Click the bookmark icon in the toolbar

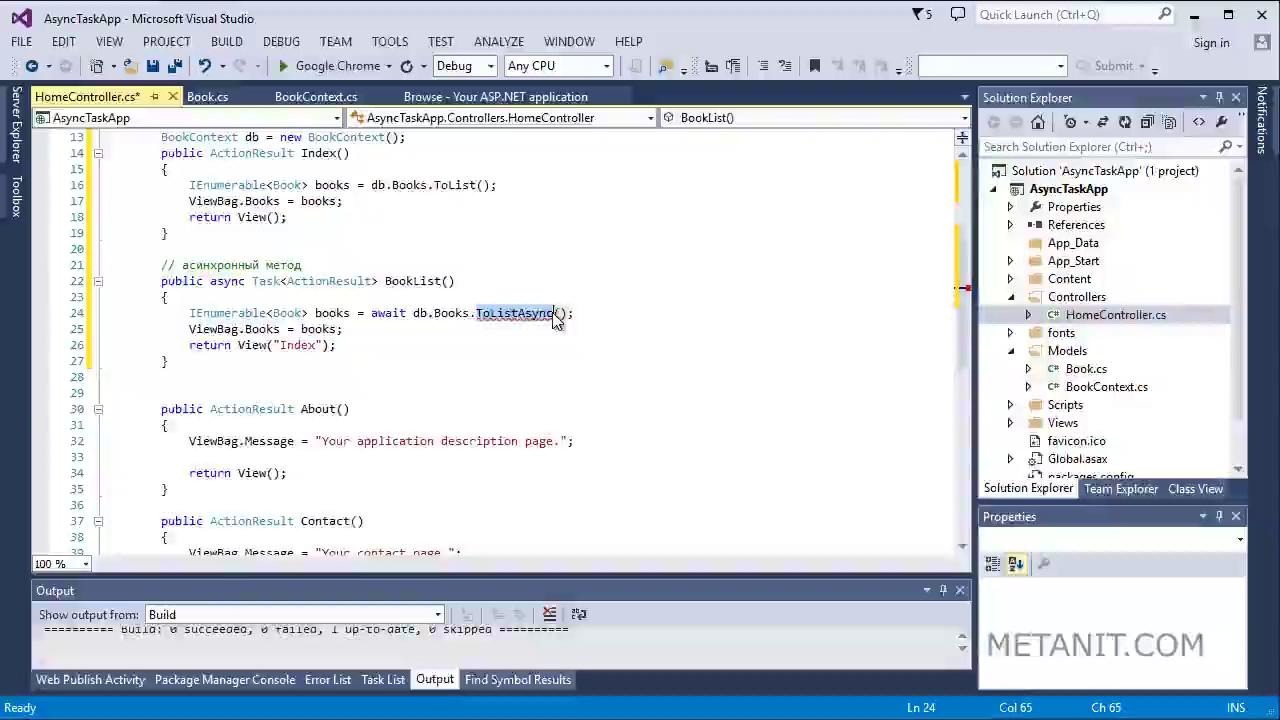point(814,66)
